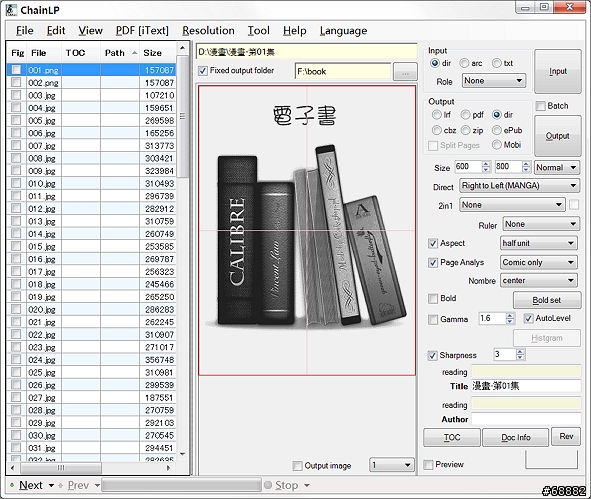Open the Language menu

tap(343, 31)
